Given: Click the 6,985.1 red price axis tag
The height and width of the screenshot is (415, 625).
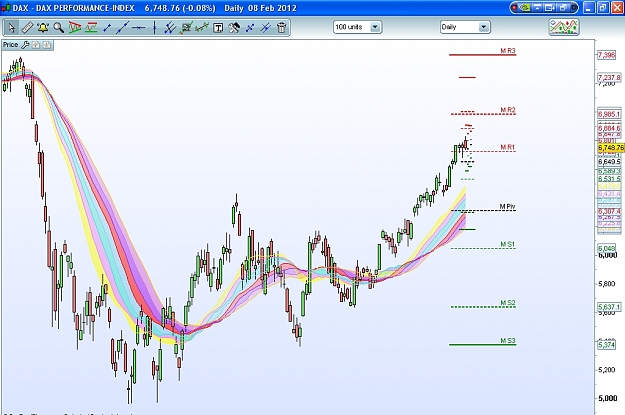Looking at the screenshot, I should click(x=609, y=114).
